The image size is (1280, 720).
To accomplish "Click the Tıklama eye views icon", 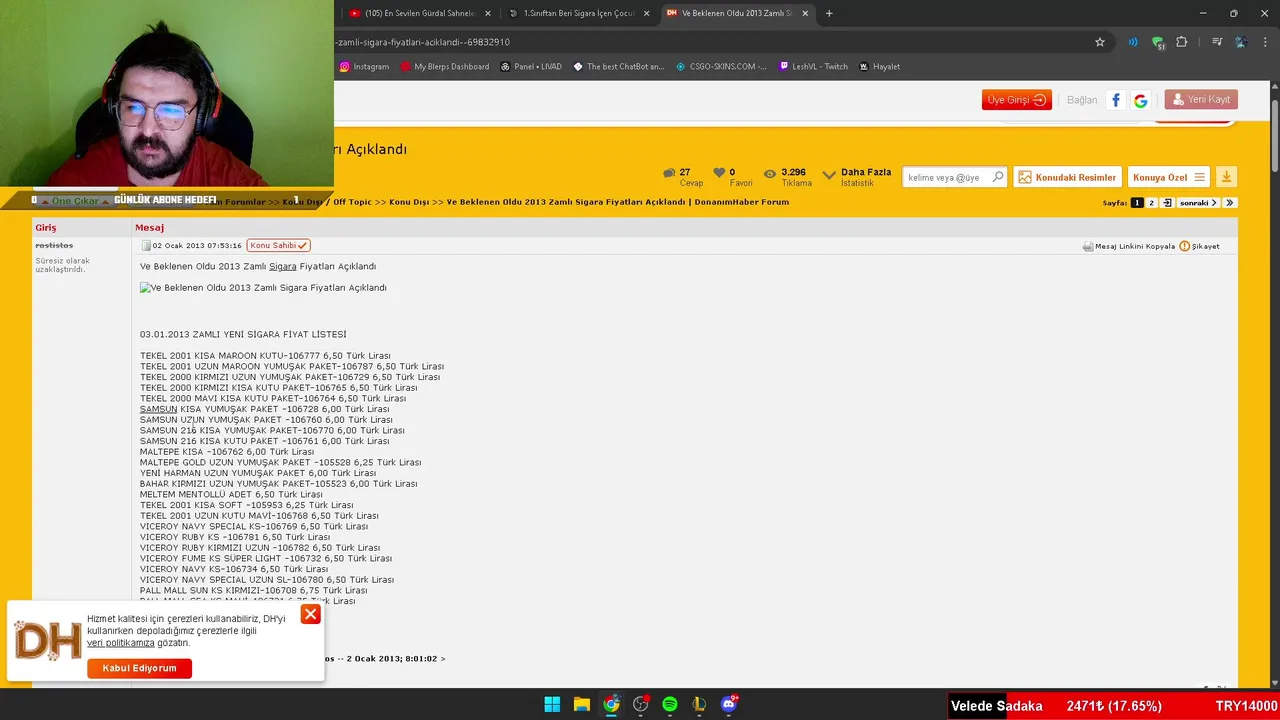I will click(769, 173).
